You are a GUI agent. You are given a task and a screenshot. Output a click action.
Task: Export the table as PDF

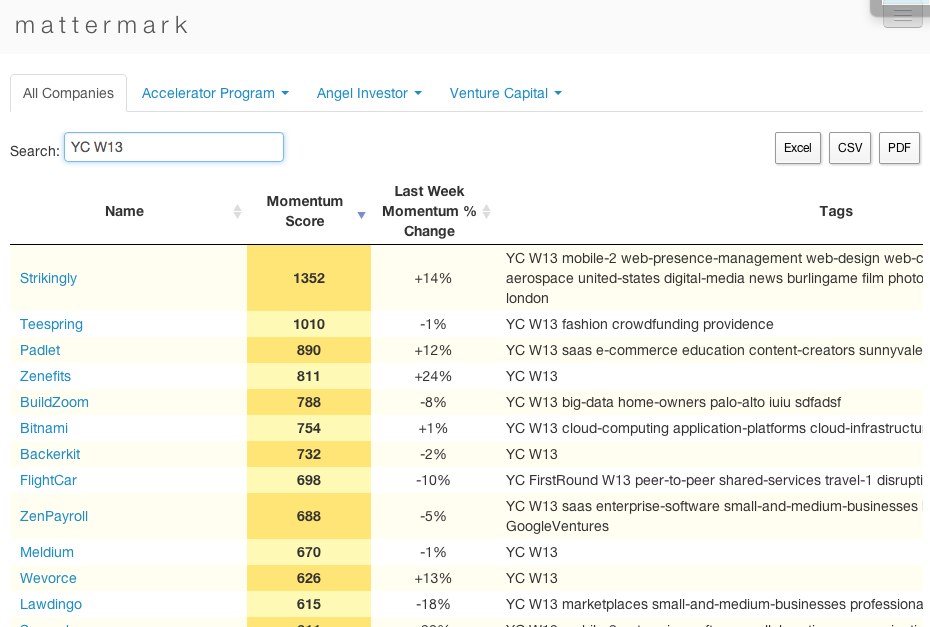tap(899, 148)
